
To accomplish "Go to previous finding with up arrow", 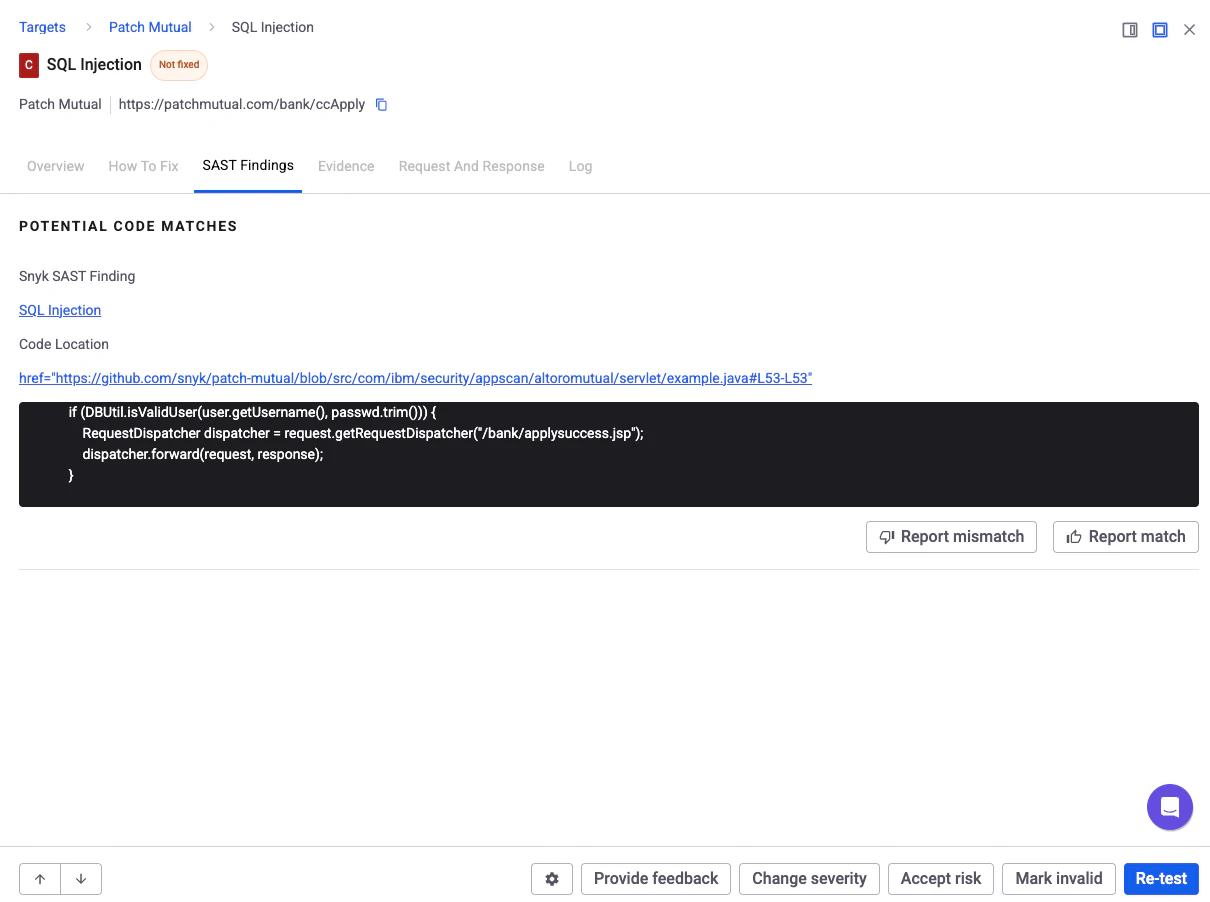I will click(40, 879).
